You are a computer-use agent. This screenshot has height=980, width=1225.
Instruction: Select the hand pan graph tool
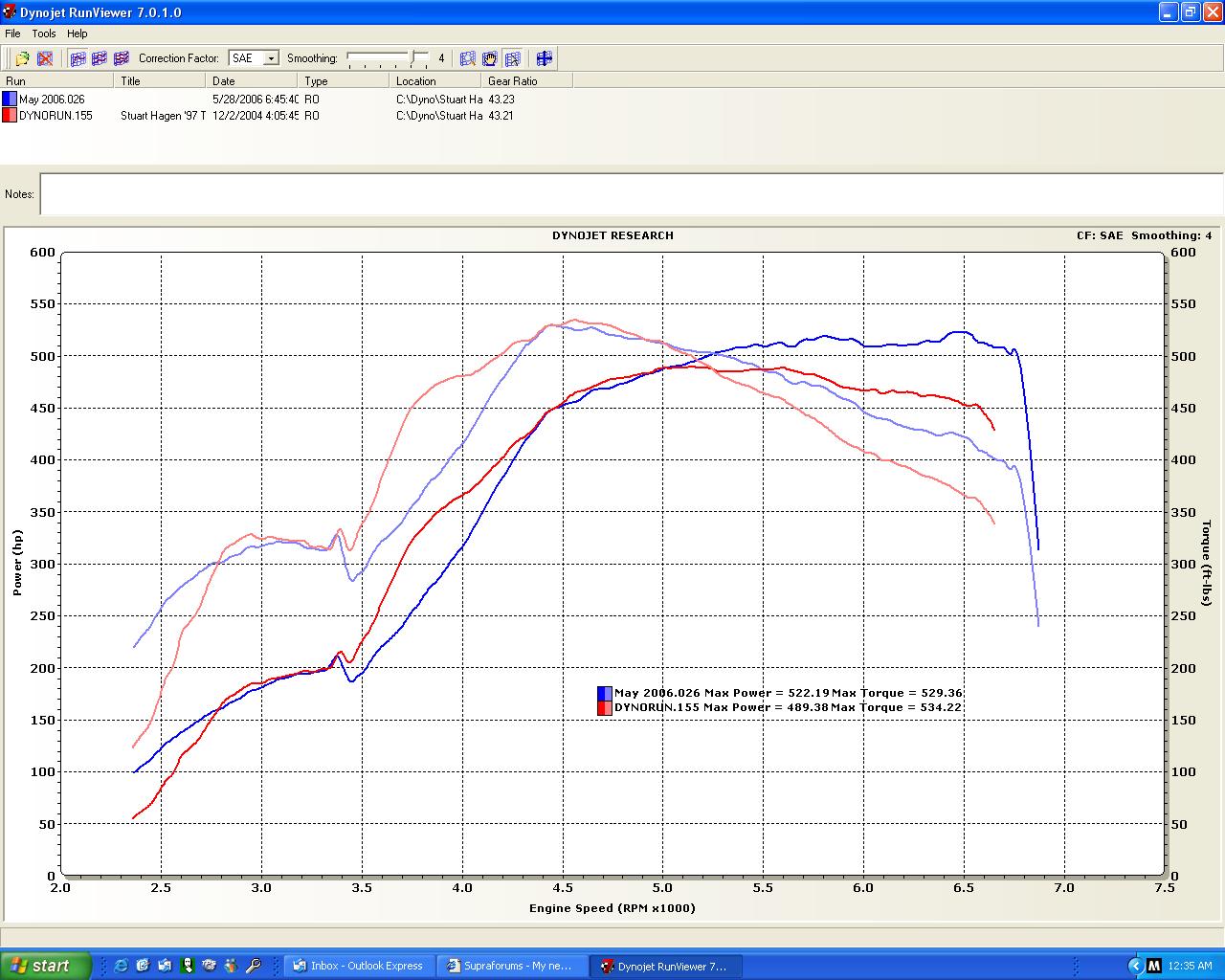pyautogui.click(x=490, y=58)
